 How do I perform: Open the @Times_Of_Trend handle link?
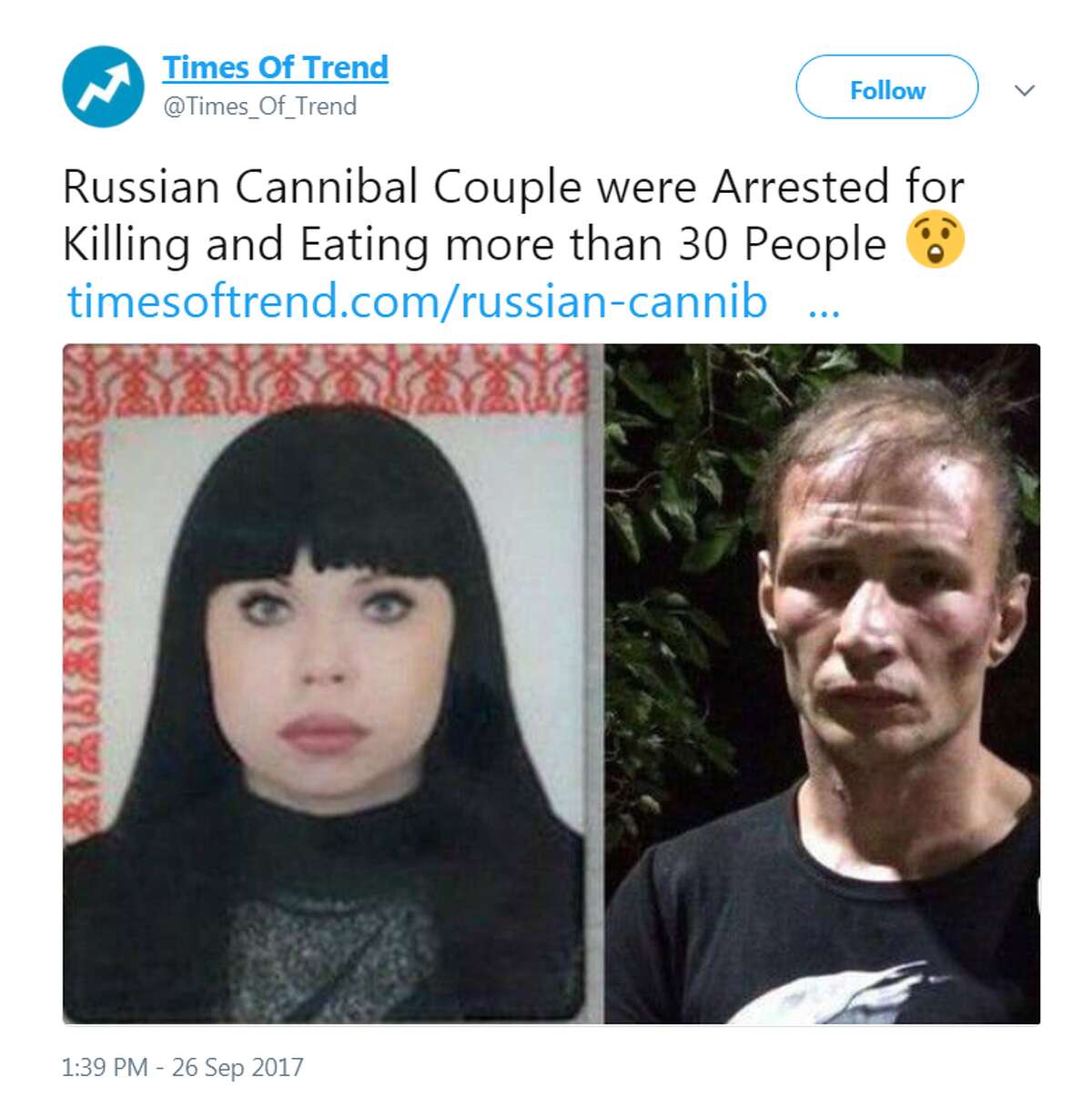pyautogui.click(x=259, y=107)
